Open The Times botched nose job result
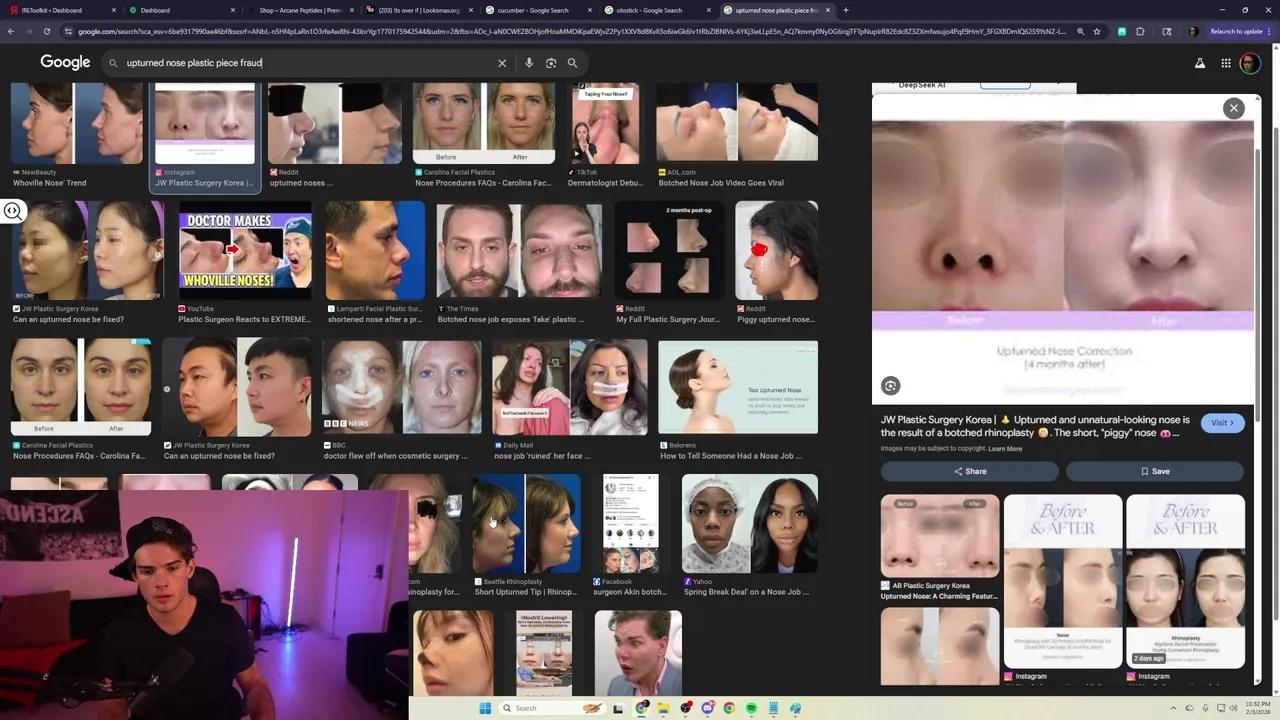This screenshot has height=720, width=1280. (x=519, y=262)
